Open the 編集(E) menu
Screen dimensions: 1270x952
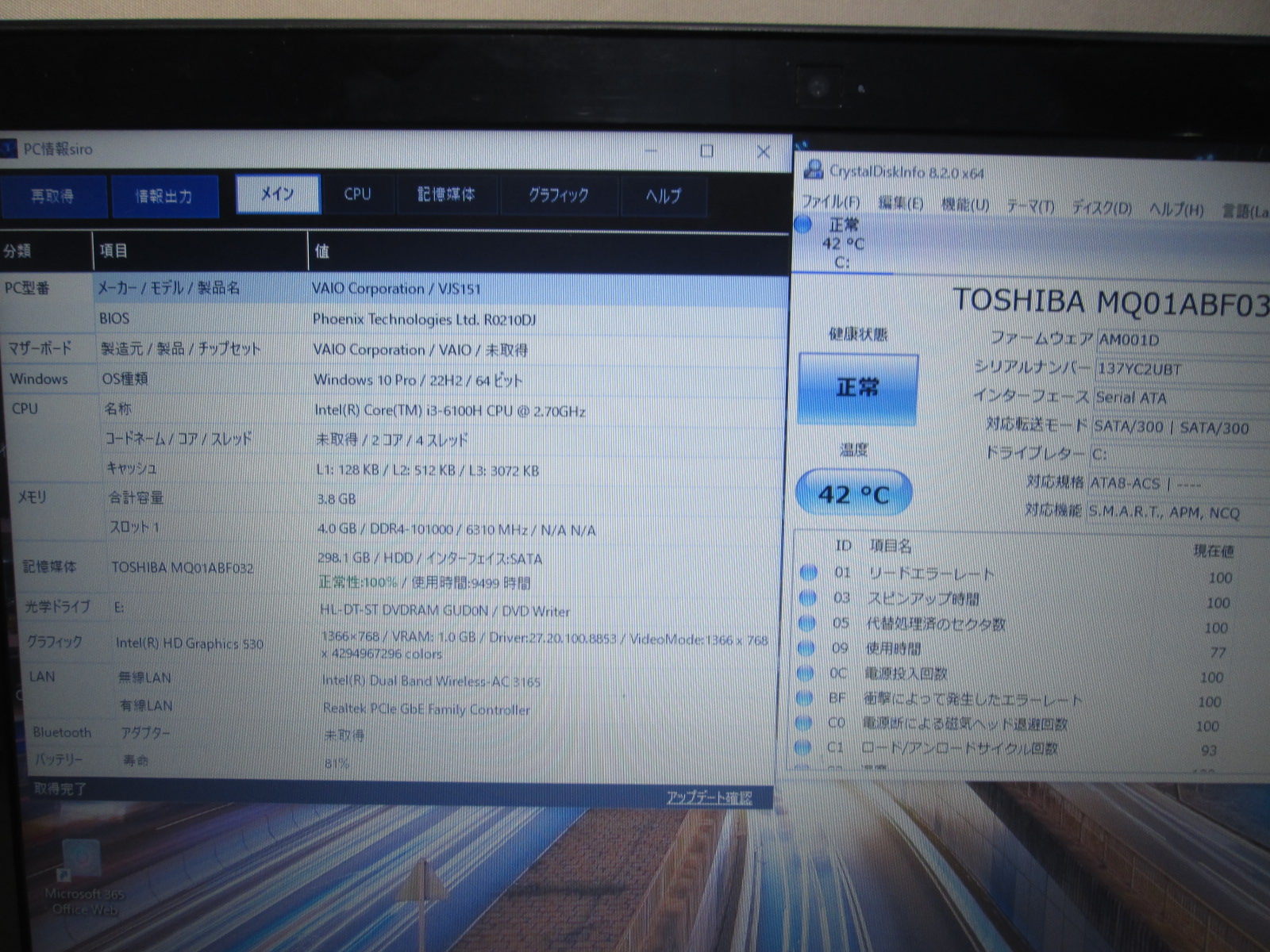click(900, 204)
